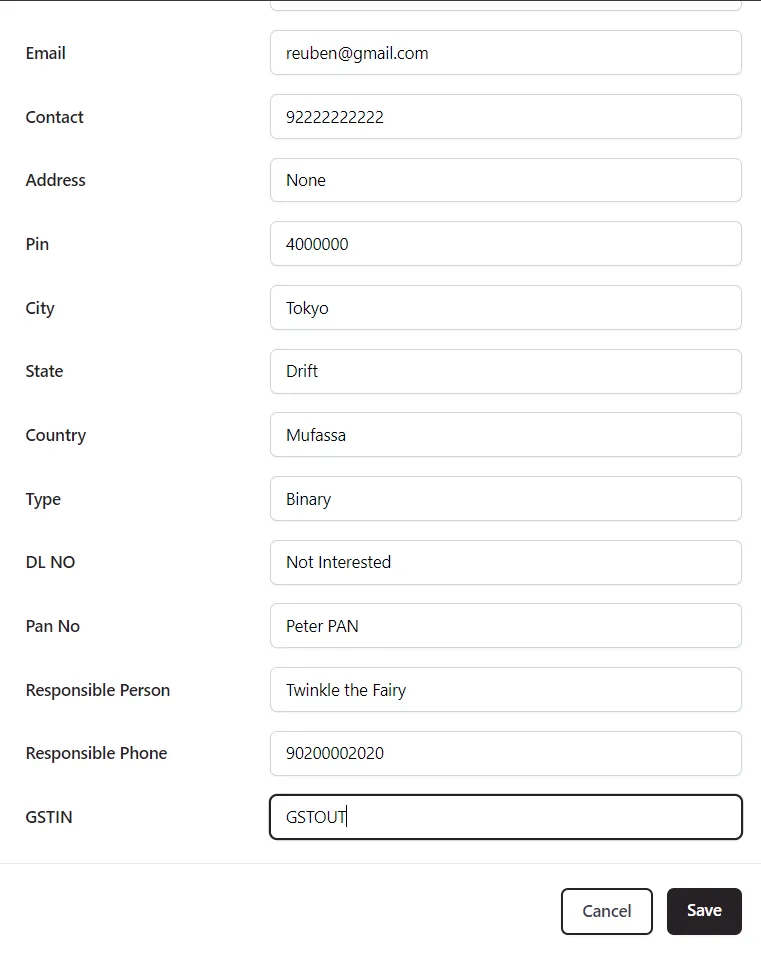Focus the Country input with Mufassa
This screenshot has width=761, height=956.
tap(505, 435)
